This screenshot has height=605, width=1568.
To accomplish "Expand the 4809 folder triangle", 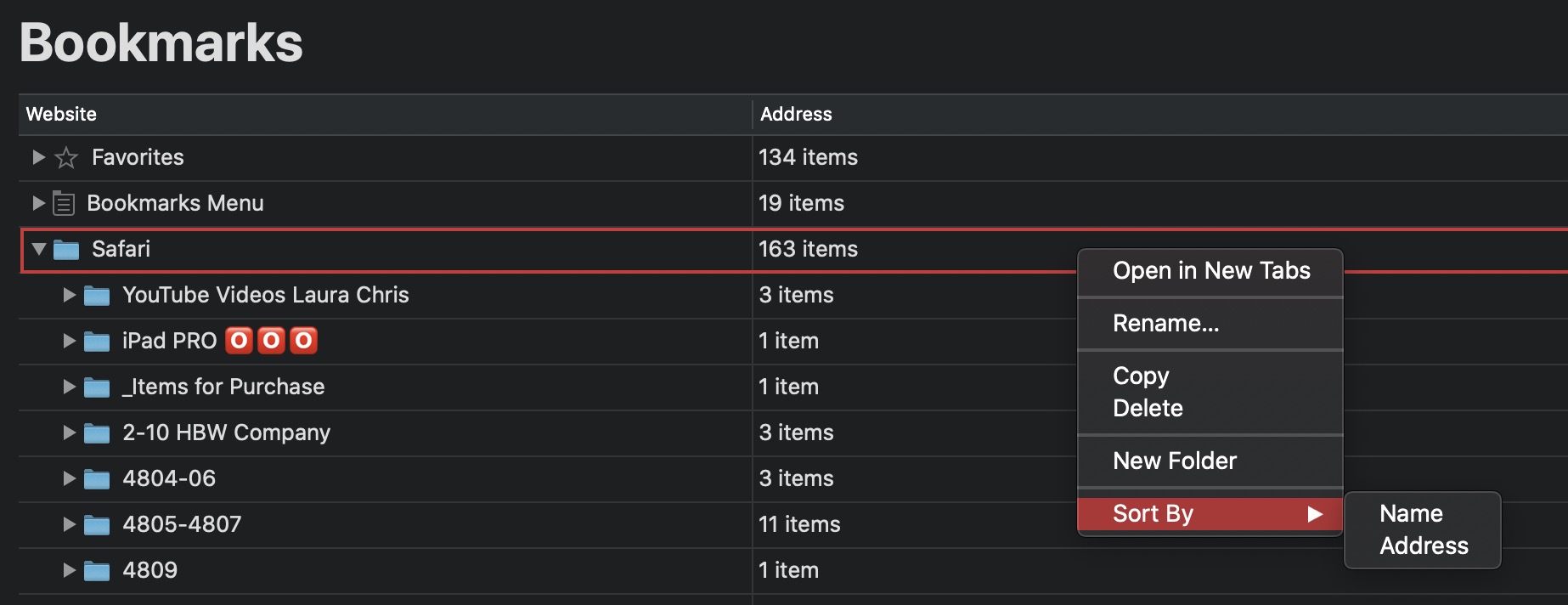I will pyautogui.click(x=70, y=570).
